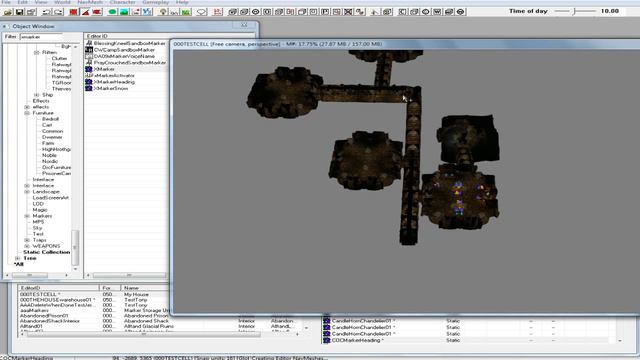Click the P-labeled toolbar icon
Screen dimensions: 640x360
click(325, 12)
